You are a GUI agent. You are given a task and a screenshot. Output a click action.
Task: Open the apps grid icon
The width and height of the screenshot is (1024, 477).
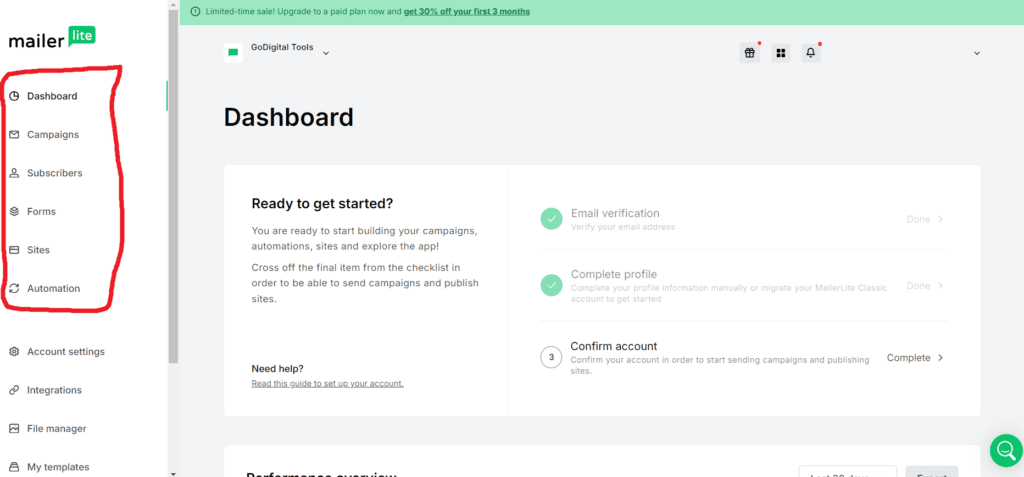click(x=780, y=53)
